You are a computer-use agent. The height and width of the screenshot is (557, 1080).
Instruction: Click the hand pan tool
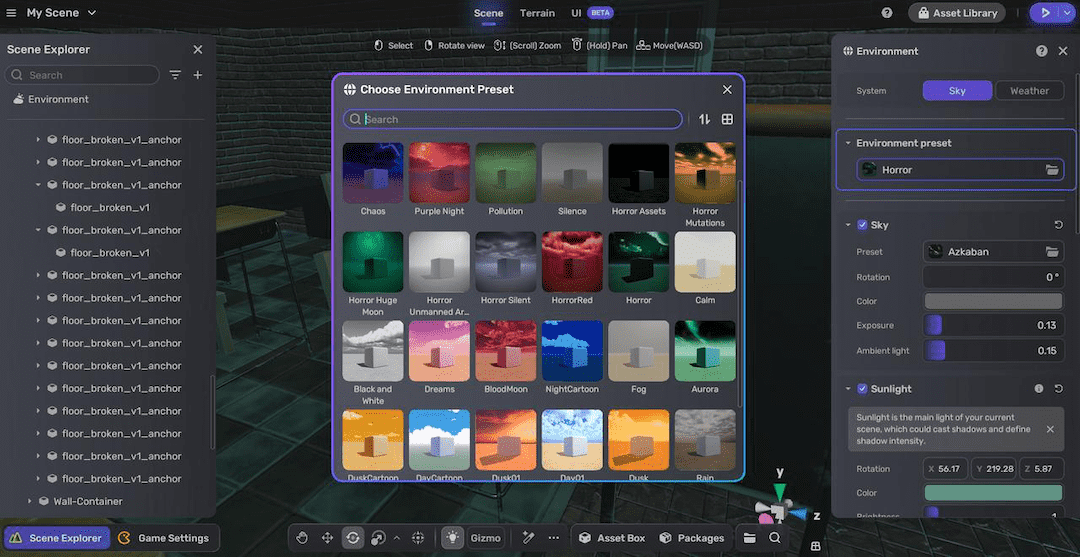(x=302, y=538)
